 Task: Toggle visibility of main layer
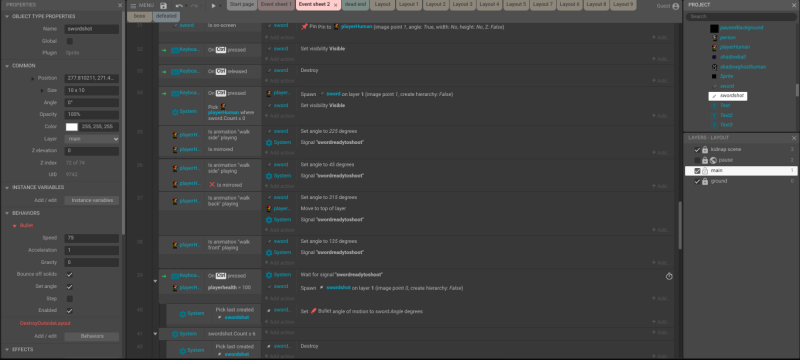[x=697, y=171]
